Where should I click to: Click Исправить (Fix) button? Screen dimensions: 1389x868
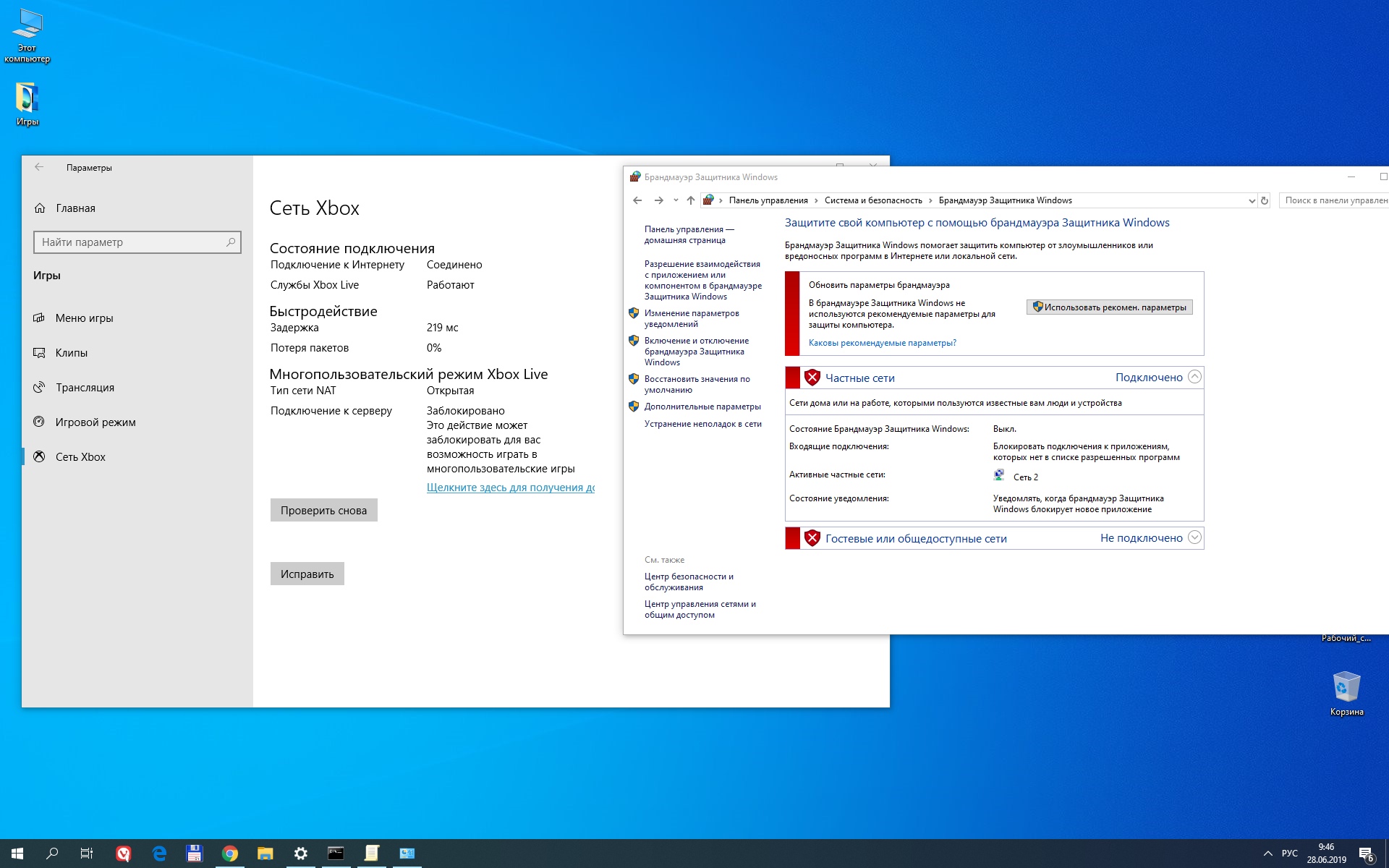click(x=306, y=573)
